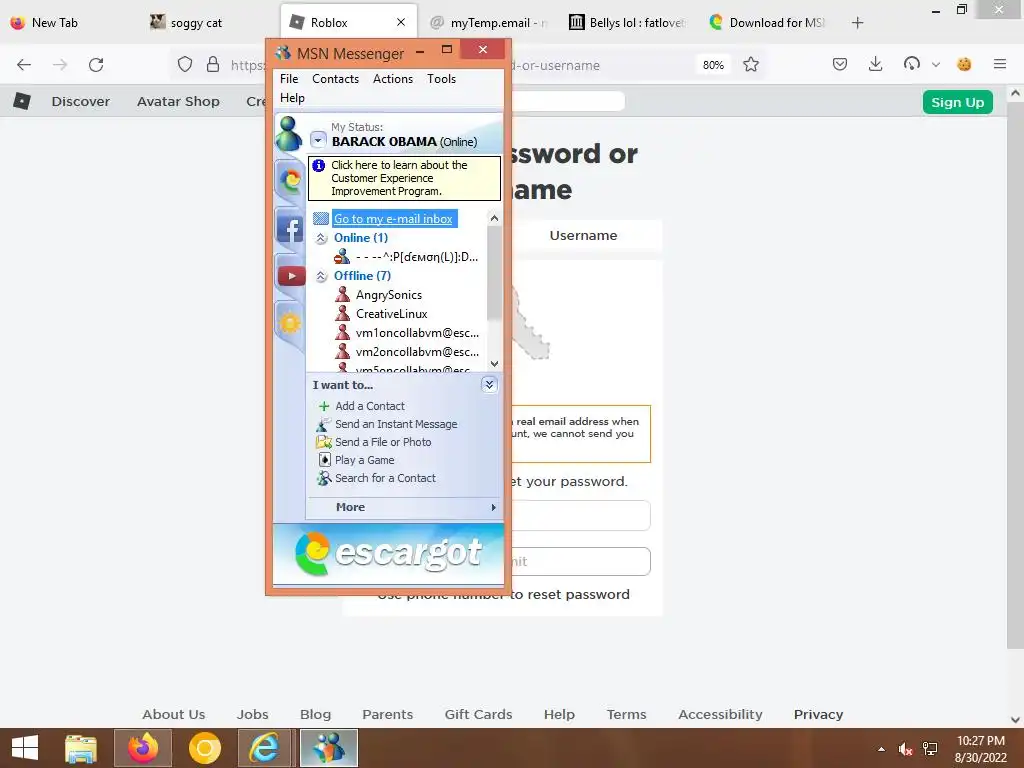The image size is (1024, 768).
Task: Click the tracking protection shield icon
Action: (185, 65)
